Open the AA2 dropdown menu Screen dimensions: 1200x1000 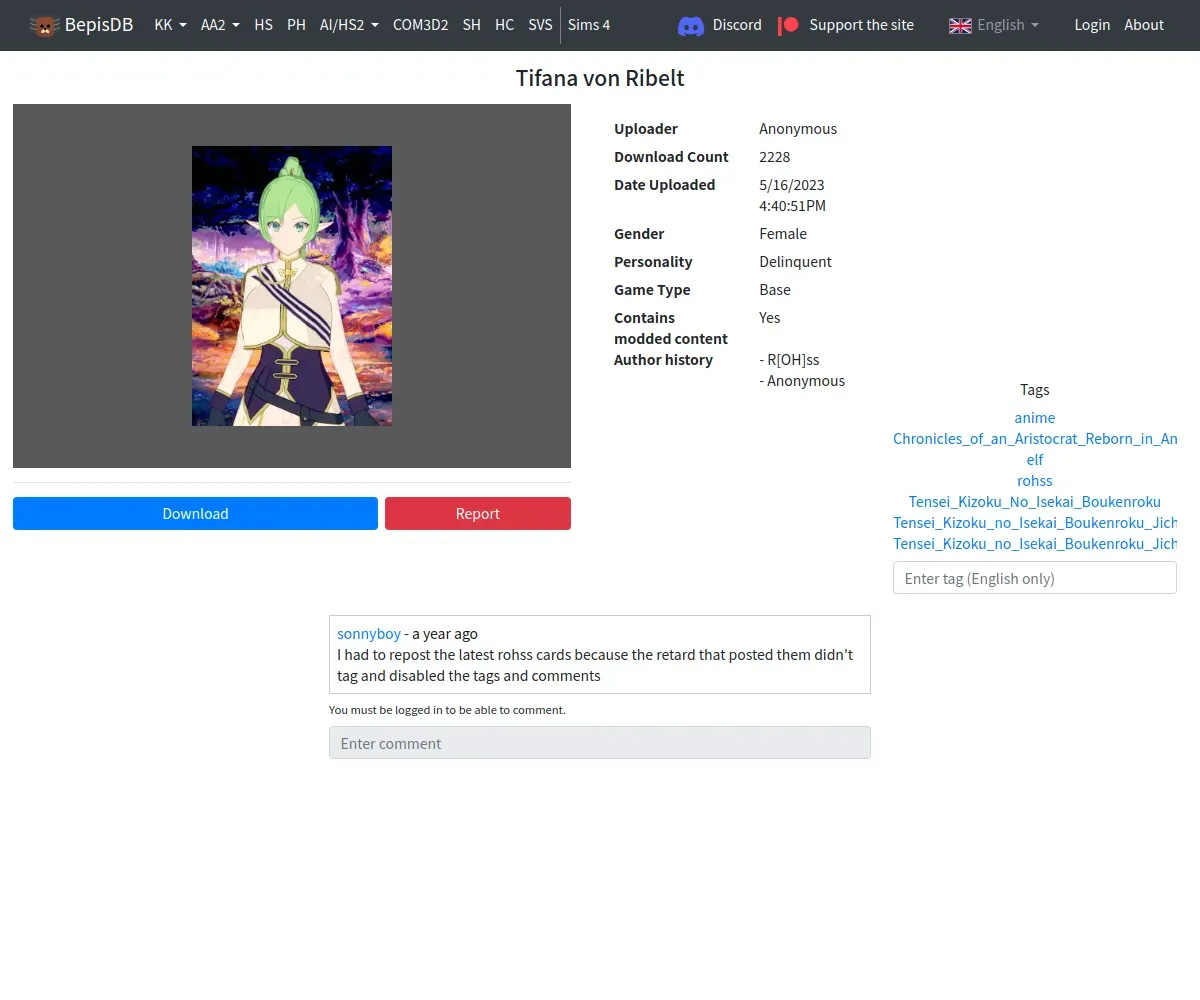click(x=220, y=25)
